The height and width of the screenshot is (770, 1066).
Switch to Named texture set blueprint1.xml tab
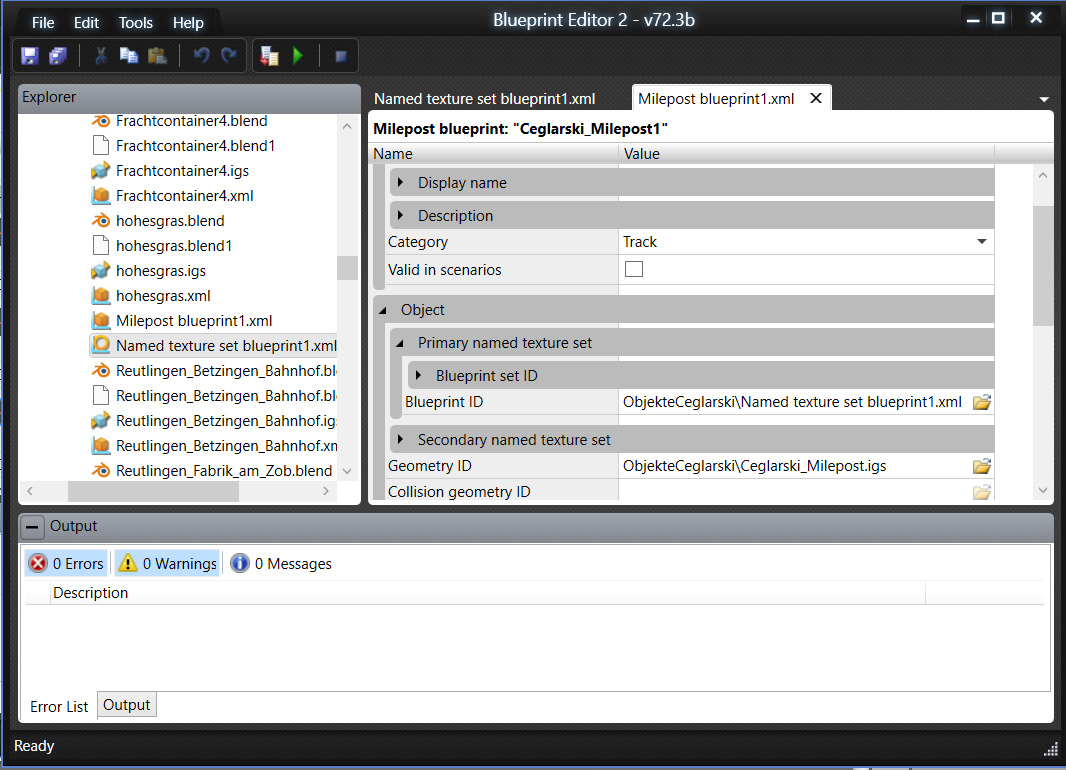484,99
